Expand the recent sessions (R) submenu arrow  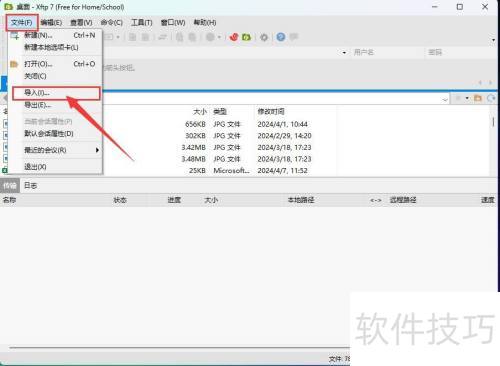point(97,150)
